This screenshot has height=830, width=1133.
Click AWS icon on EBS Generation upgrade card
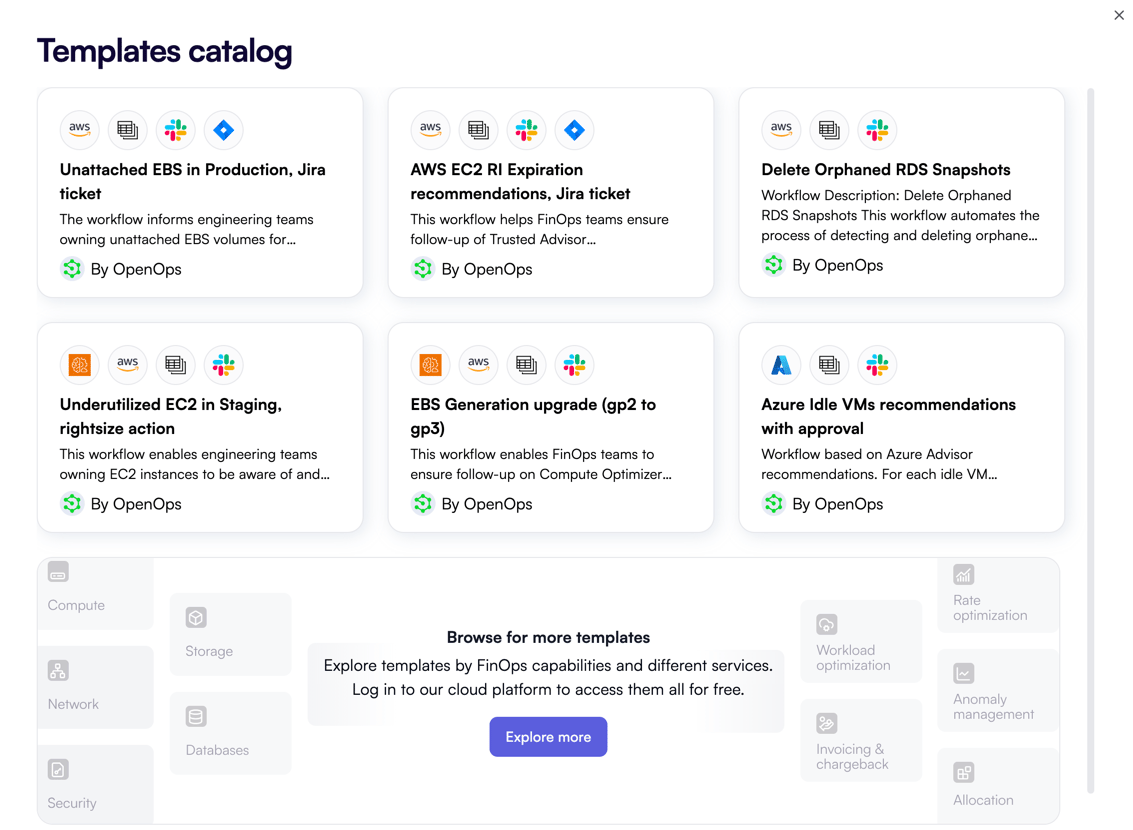[478, 365]
